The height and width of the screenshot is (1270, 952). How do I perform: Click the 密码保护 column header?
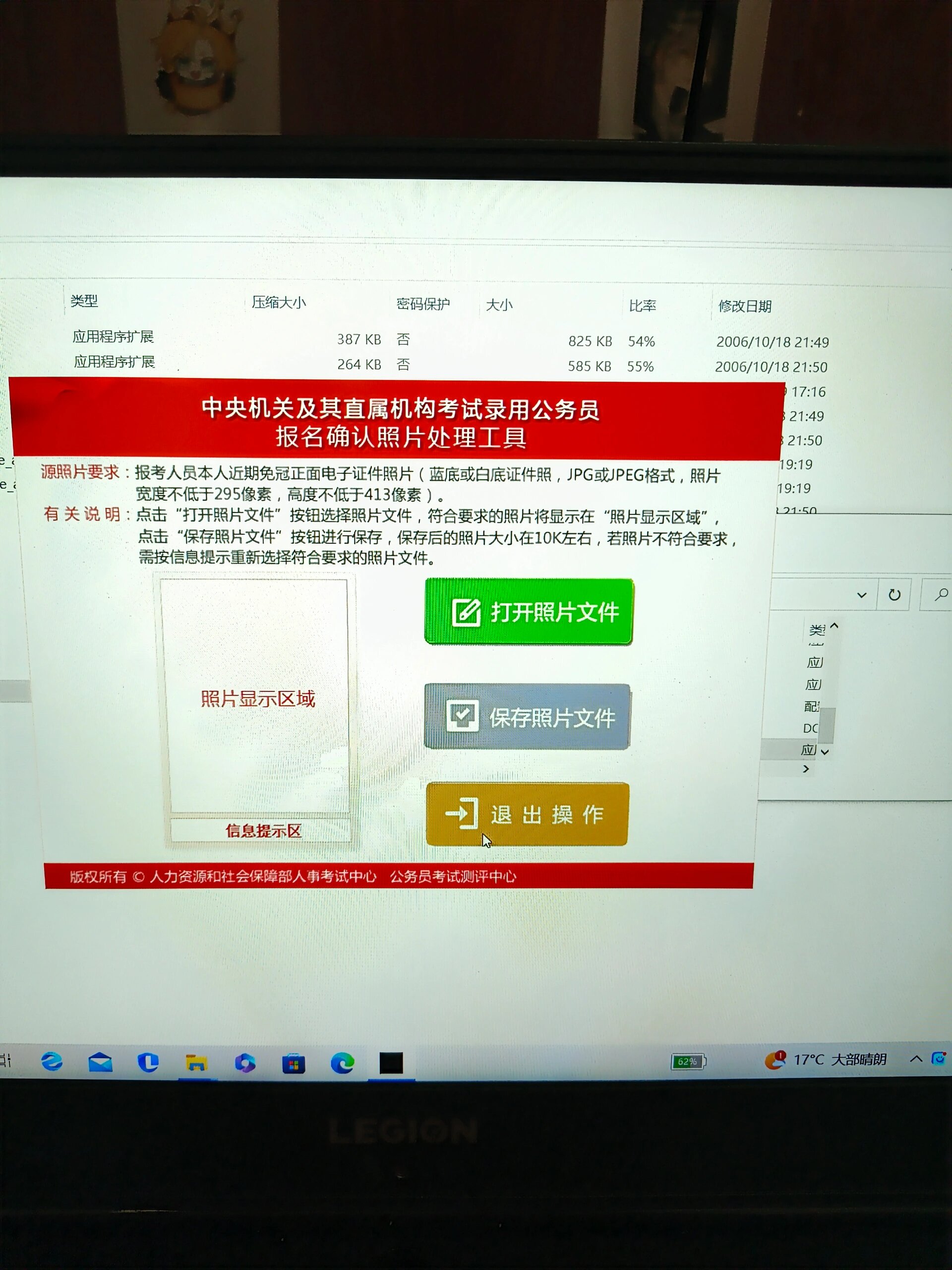(x=423, y=304)
